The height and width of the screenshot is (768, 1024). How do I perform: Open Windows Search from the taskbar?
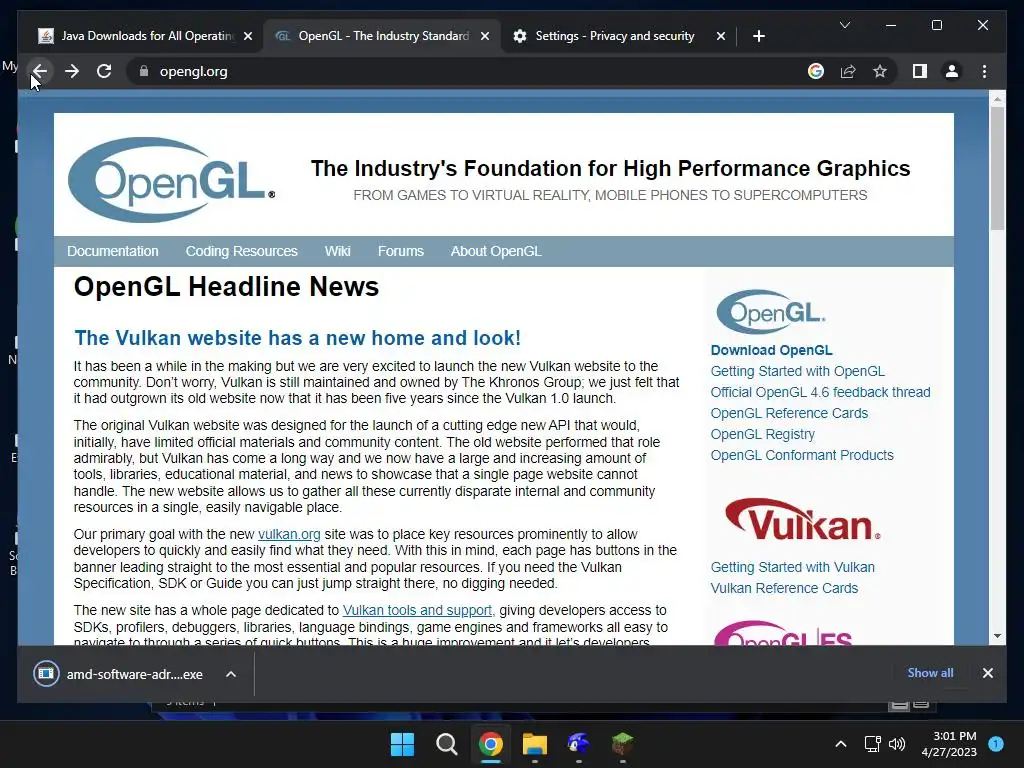point(447,744)
